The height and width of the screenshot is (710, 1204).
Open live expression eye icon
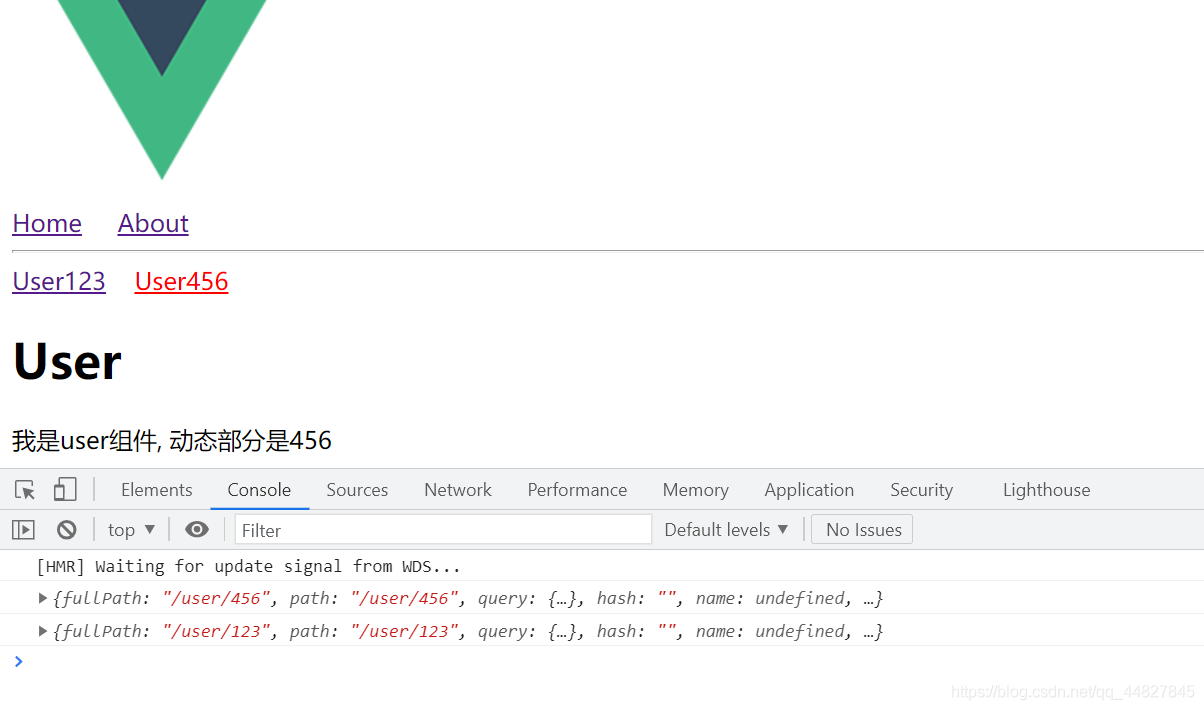[x=197, y=530]
